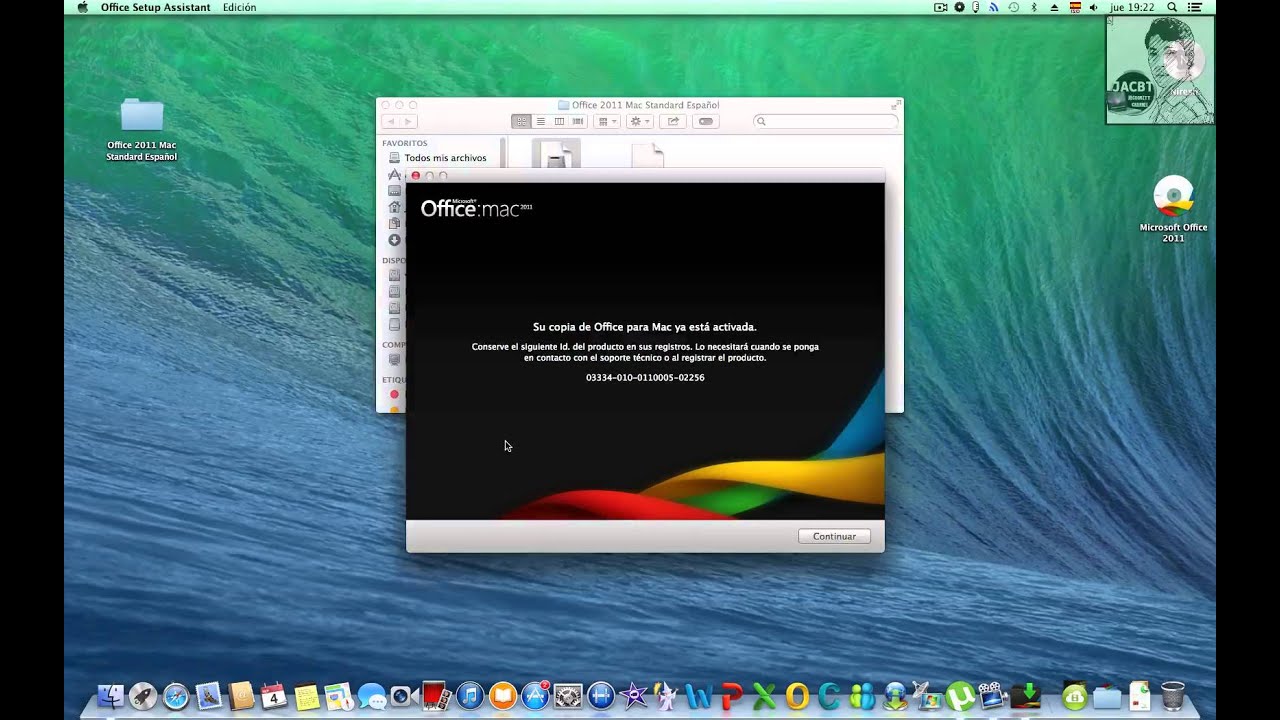Select the red tag in Finder sidebar
Image resolution: width=1280 pixels, height=720 pixels.
point(394,395)
